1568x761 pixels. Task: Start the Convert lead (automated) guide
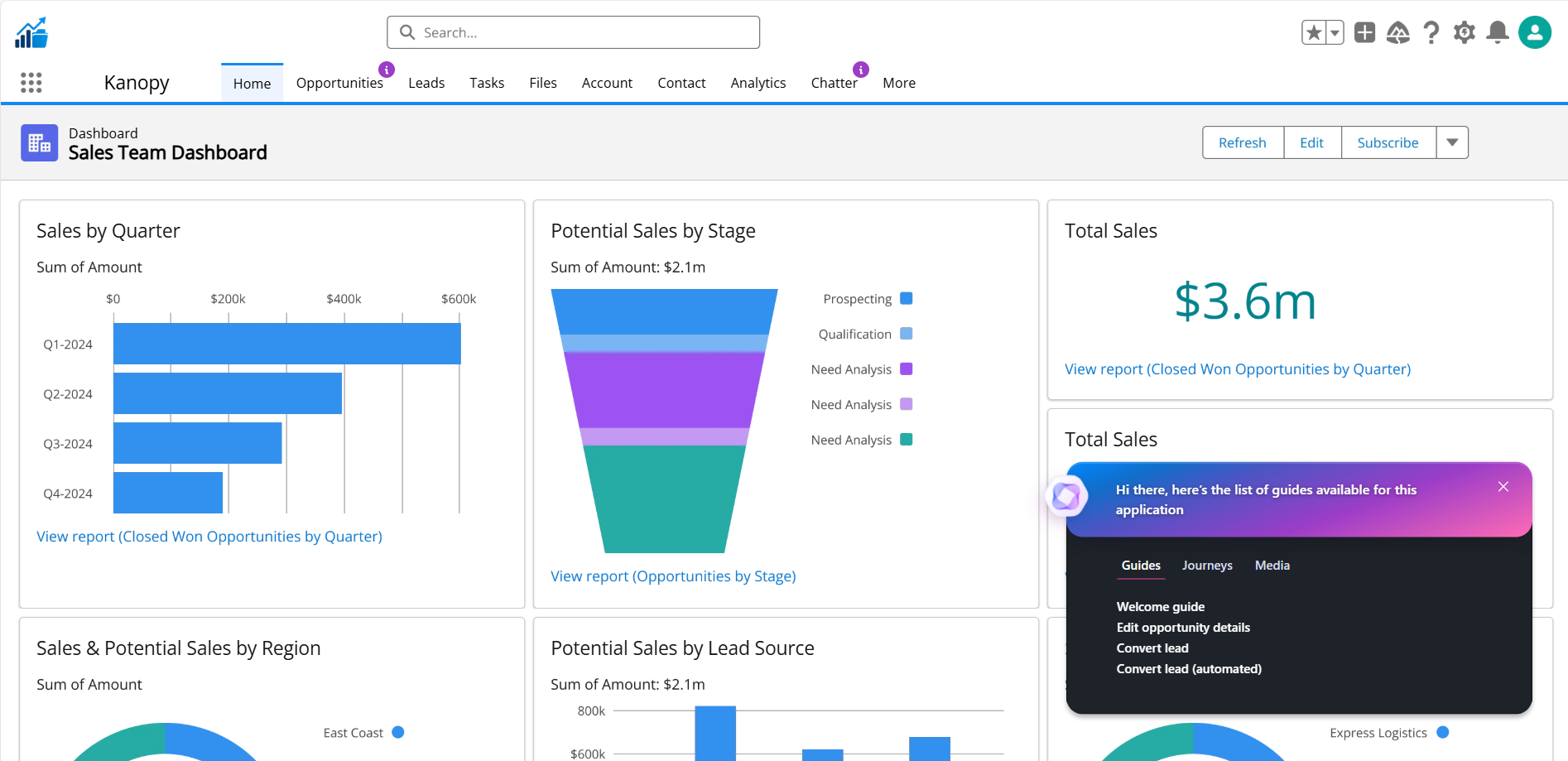1189,669
